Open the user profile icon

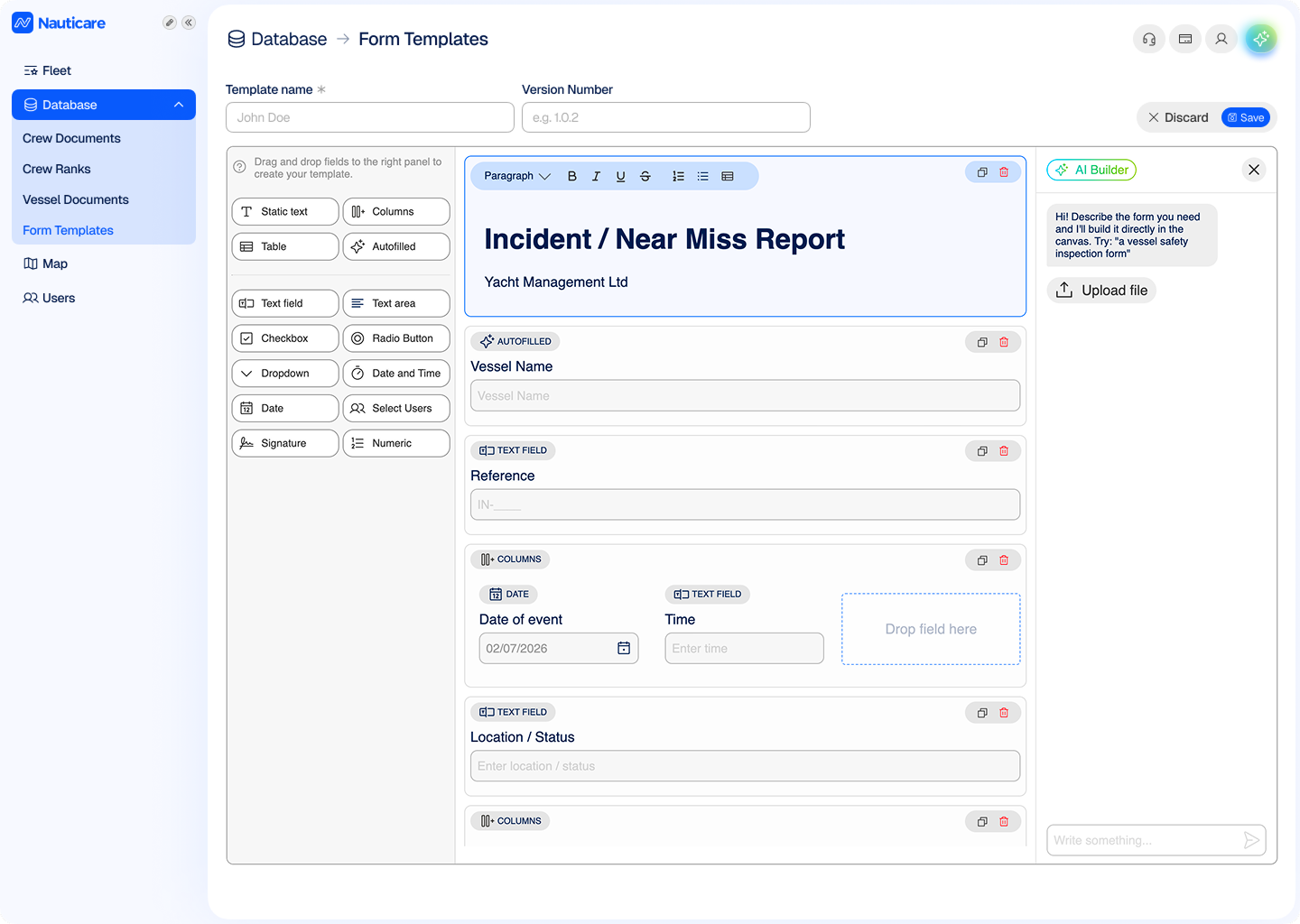coord(1221,39)
